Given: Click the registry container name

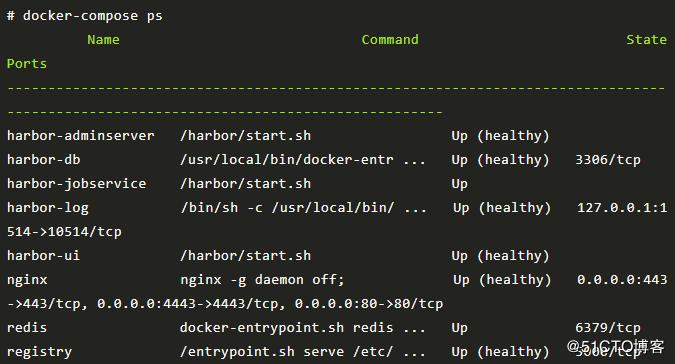Looking at the screenshot, I should (x=39, y=352).
